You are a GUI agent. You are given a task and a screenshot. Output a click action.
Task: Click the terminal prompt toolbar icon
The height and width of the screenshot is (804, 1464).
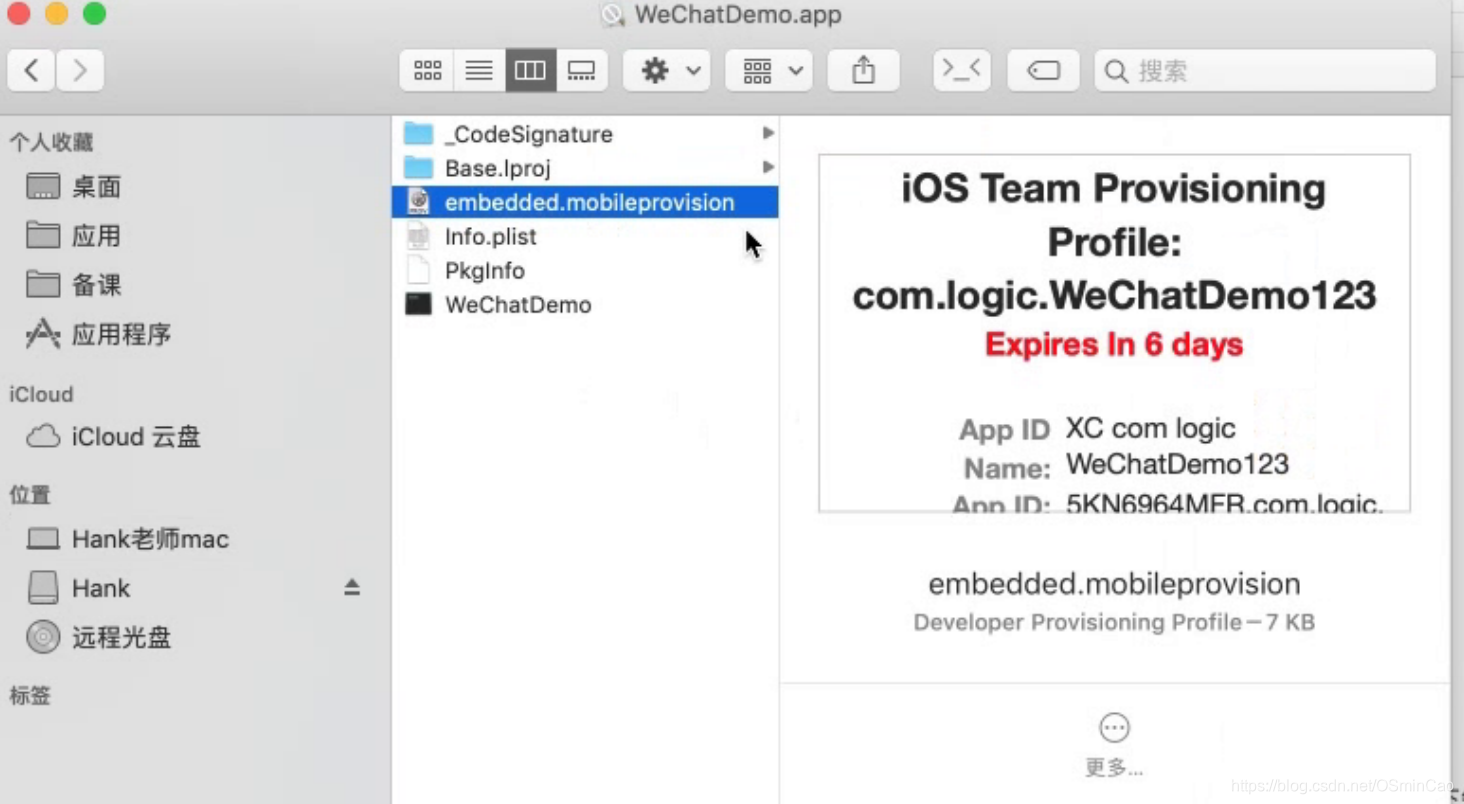(962, 71)
